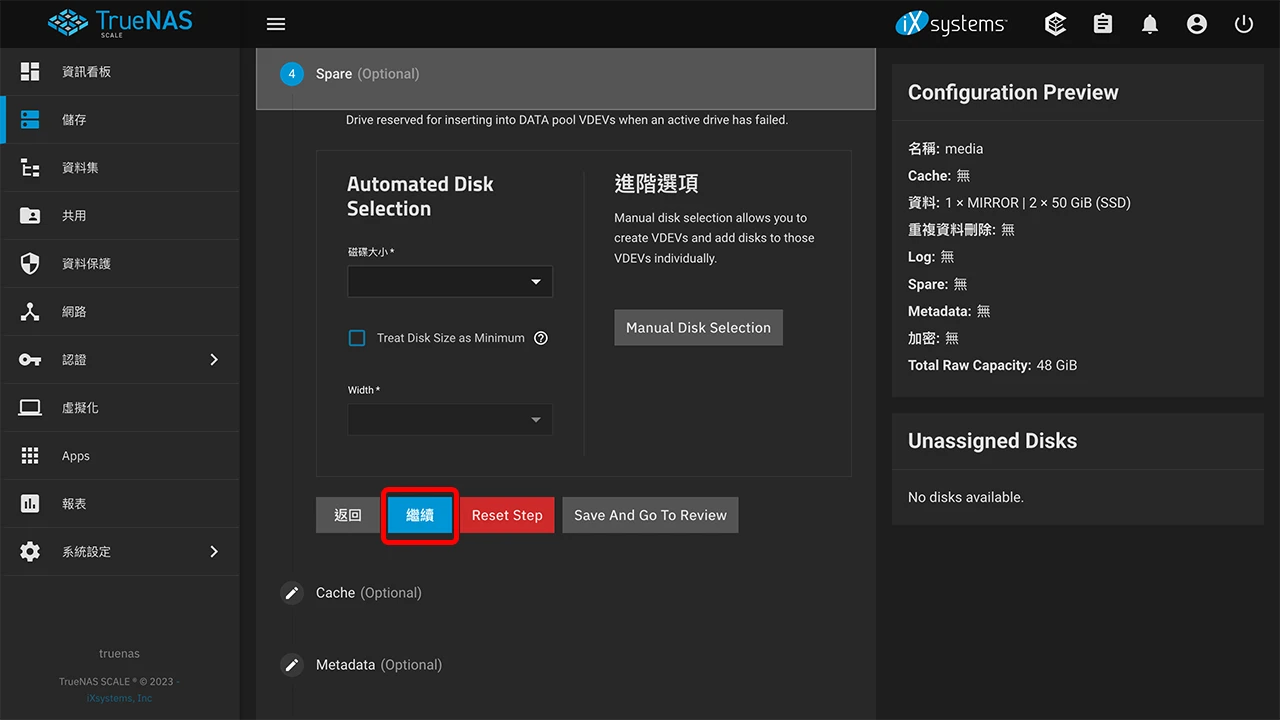Image resolution: width=1280 pixels, height=720 pixels.
Task: Click the power icon in top bar
Action: pos(1243,23)
